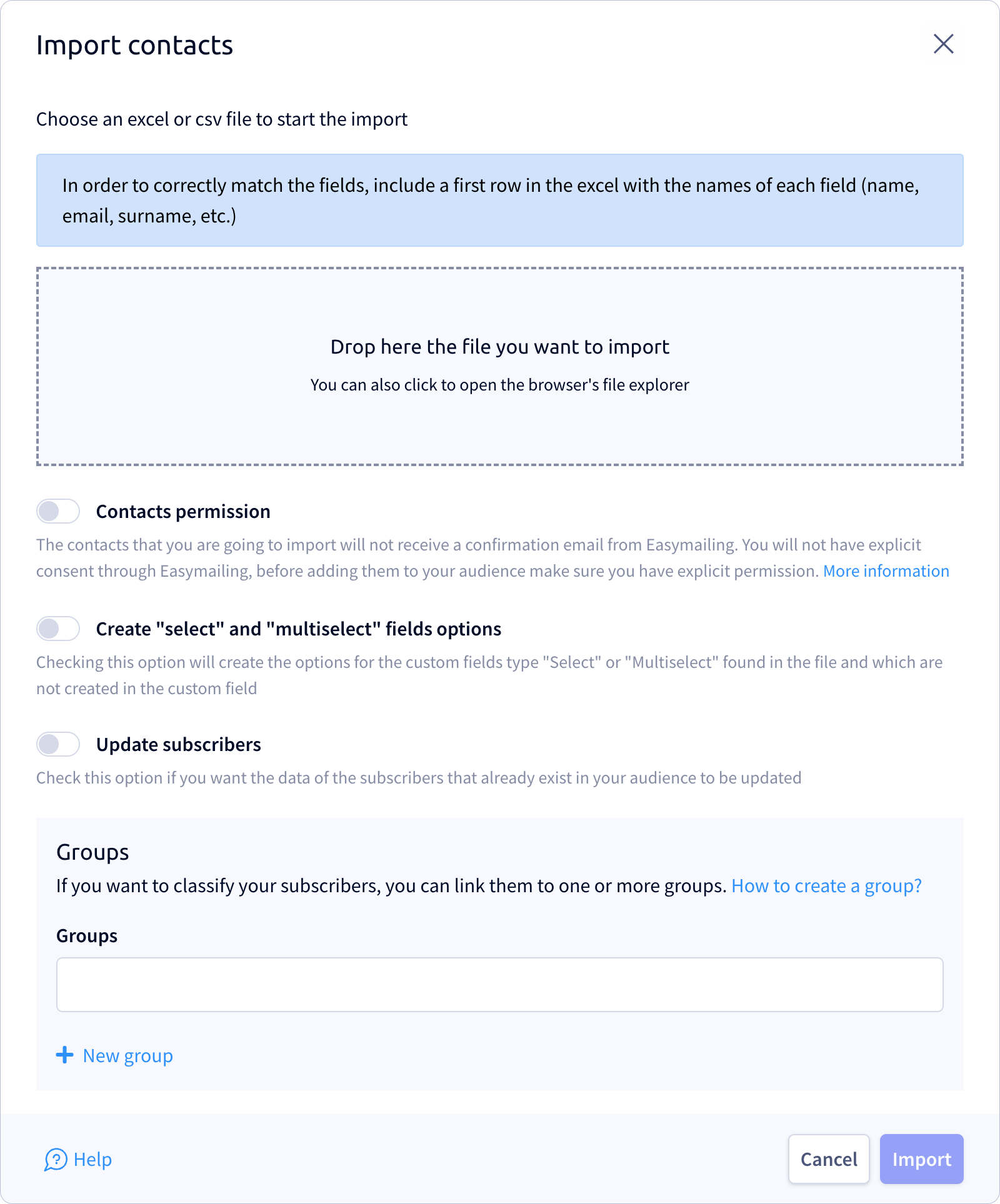Click the Create select and multiselect label
Viewport: 1000px width, 1204px height.
(299, 629)
